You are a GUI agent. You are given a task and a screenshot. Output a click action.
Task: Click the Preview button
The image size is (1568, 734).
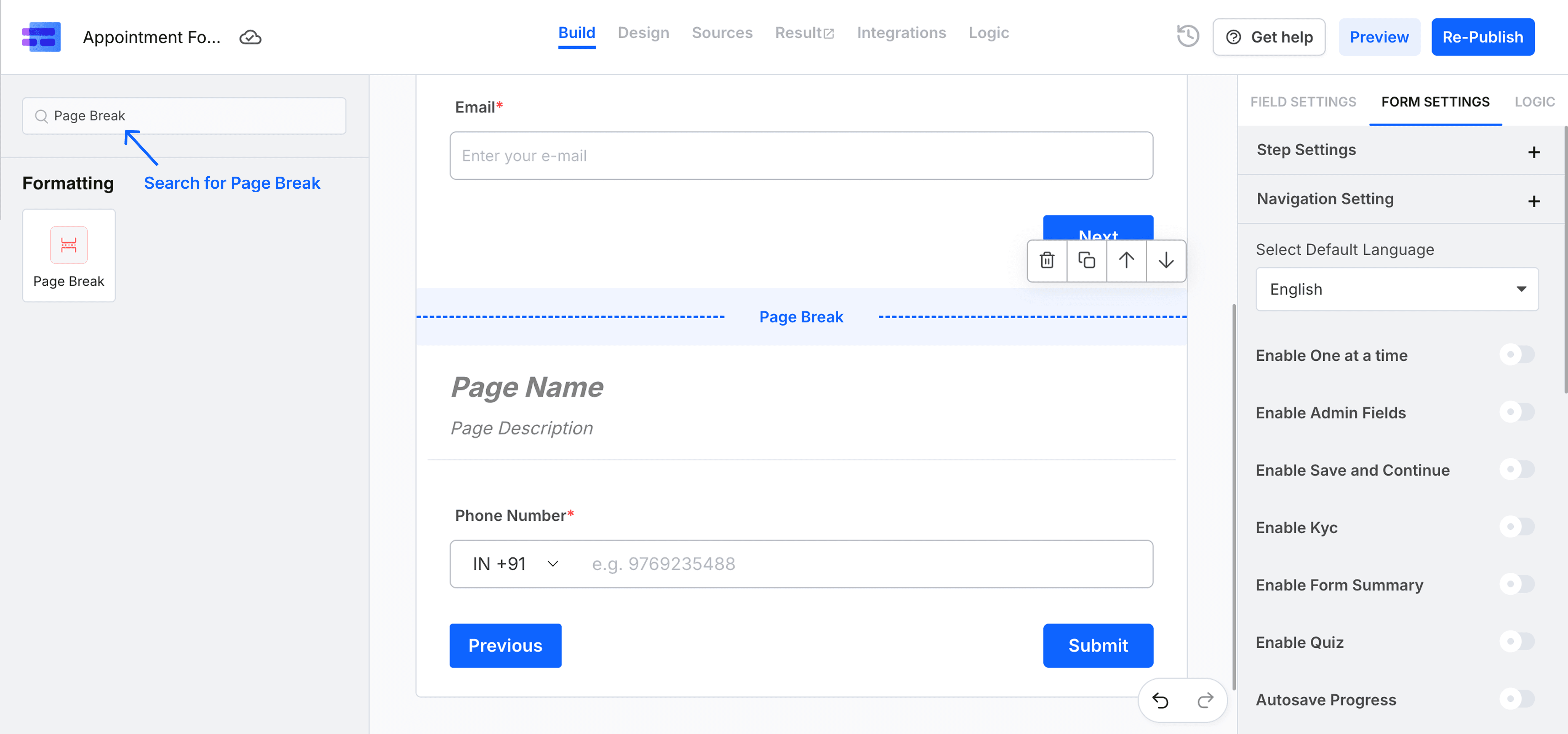1379,37
